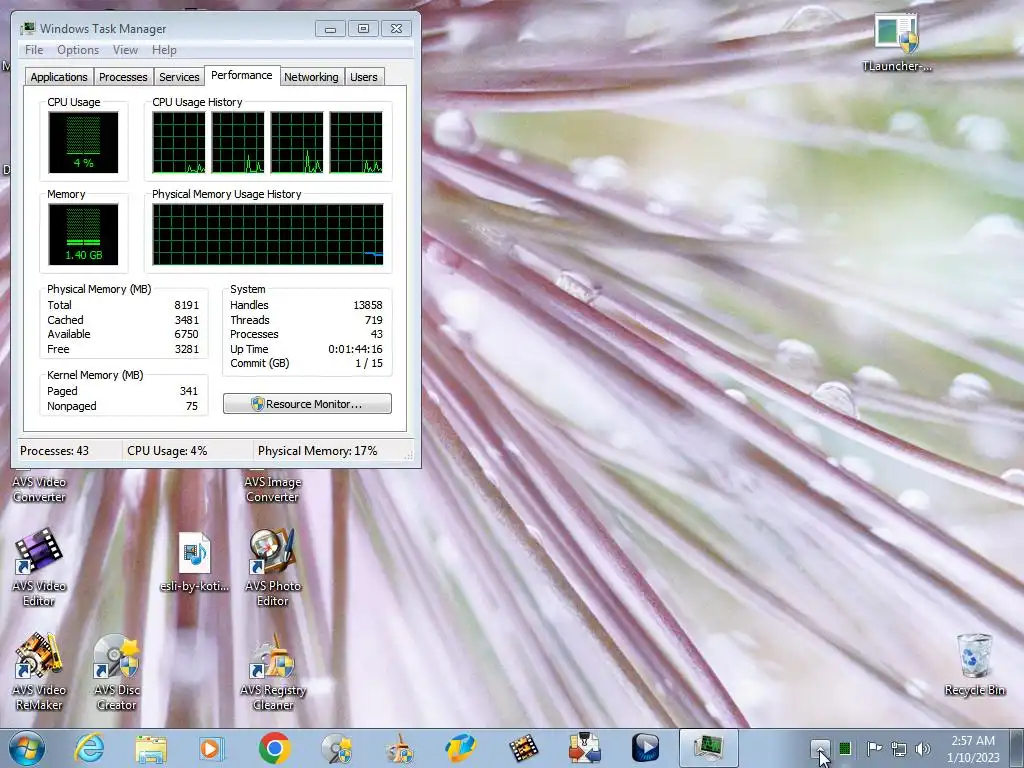1024x768 pixels.
Task: Select the Total physical memory value 8191
Action: [186, 305]
